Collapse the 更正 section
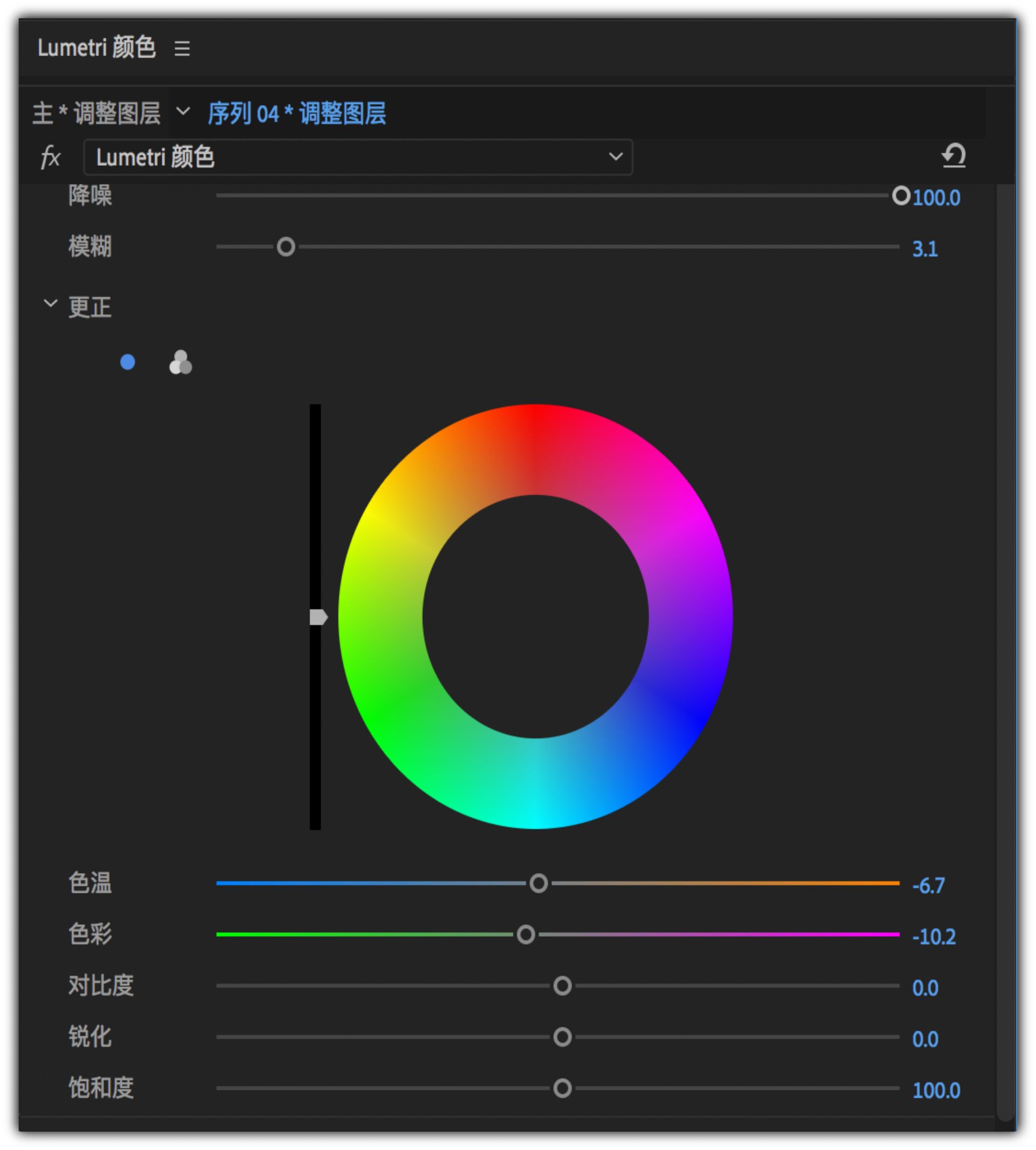Screen dimensions: 1036x1150 pos(51,304)
